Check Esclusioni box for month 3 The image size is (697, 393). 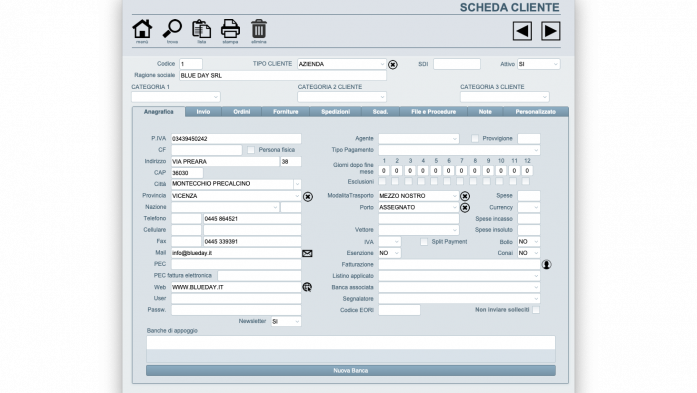pyautogui.click(x=409, y=181)
